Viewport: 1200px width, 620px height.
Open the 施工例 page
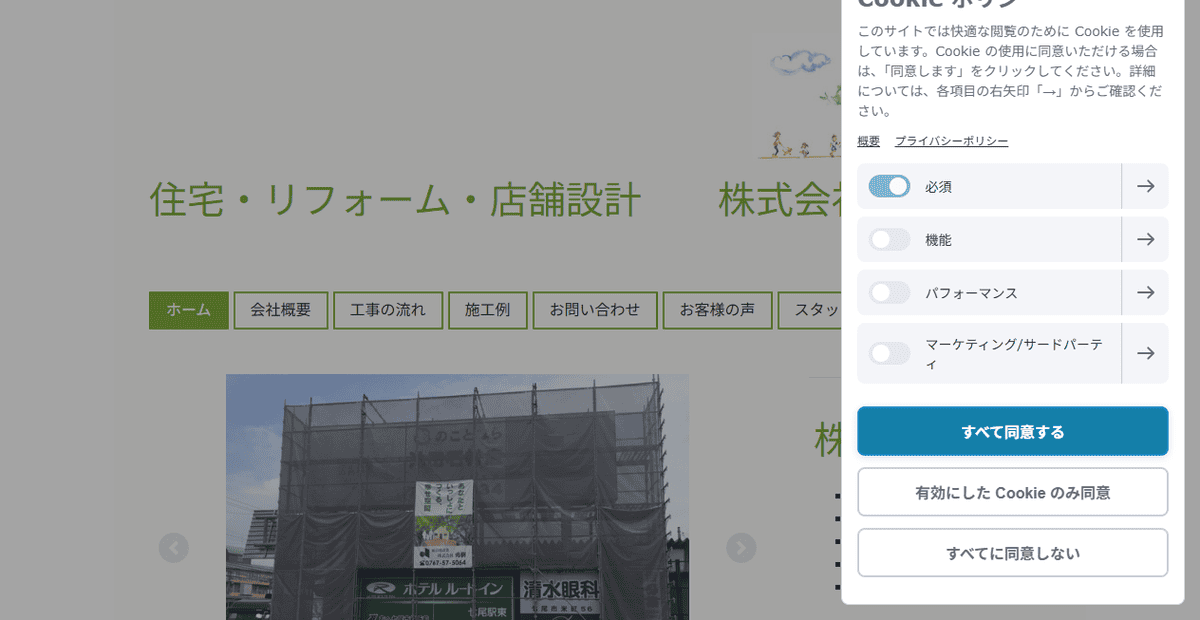coord(487,310)
